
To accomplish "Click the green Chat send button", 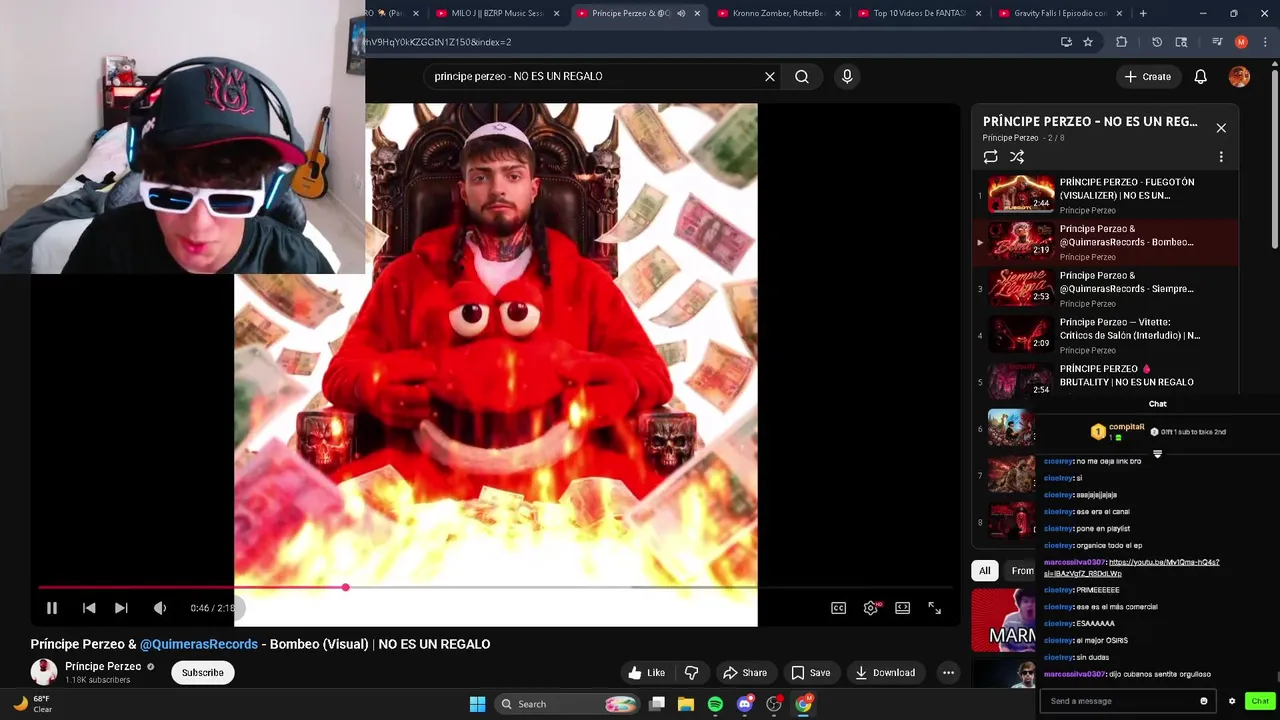I will (x=1260, y=701).
